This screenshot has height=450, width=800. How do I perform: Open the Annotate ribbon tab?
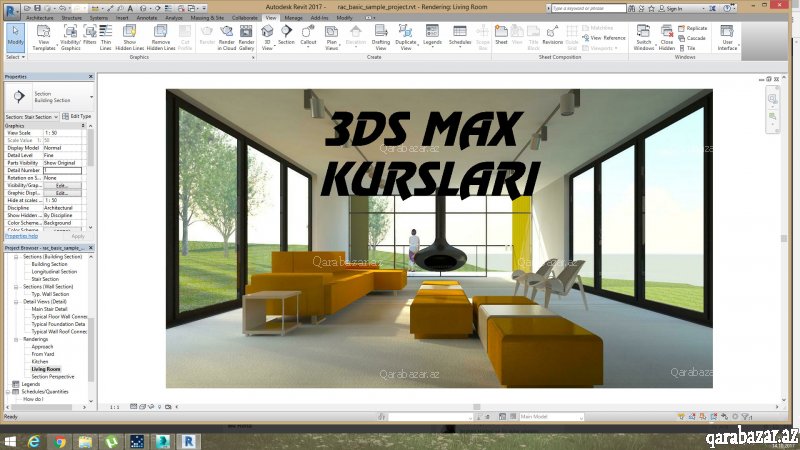(x=147, y=18)
